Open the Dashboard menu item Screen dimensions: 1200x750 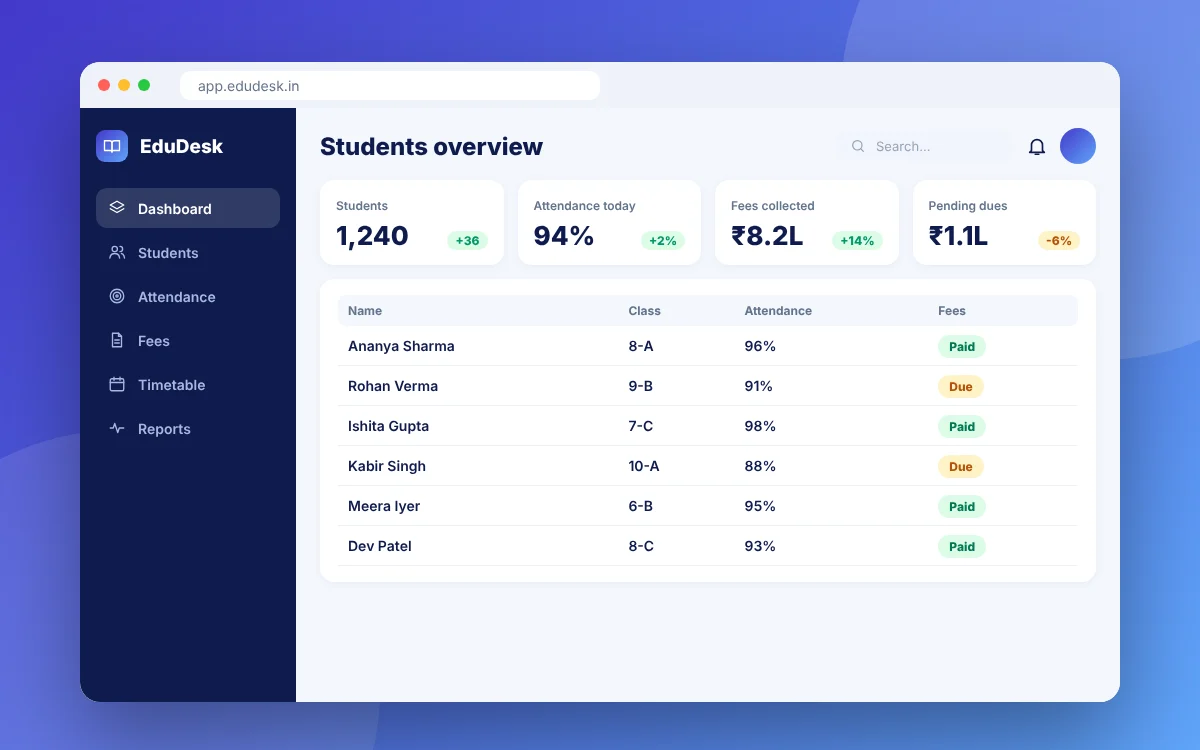pyautogui.click(x=188, y=208)
